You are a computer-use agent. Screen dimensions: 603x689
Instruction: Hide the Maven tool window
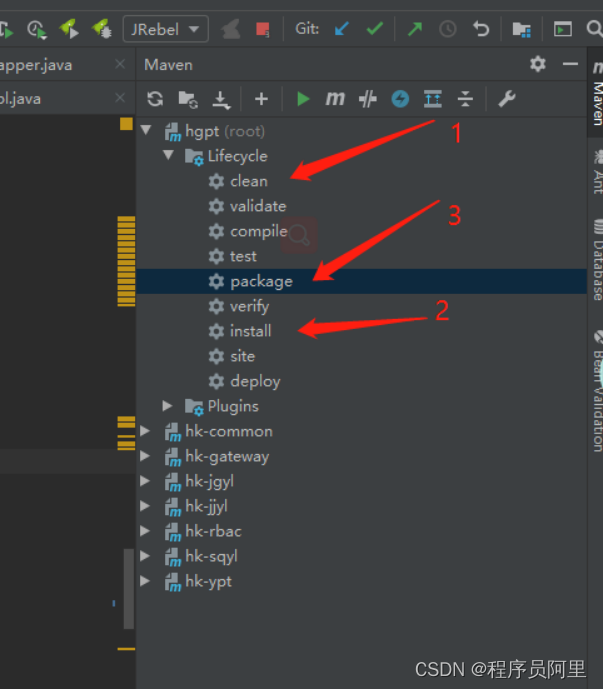pos(570,65)
